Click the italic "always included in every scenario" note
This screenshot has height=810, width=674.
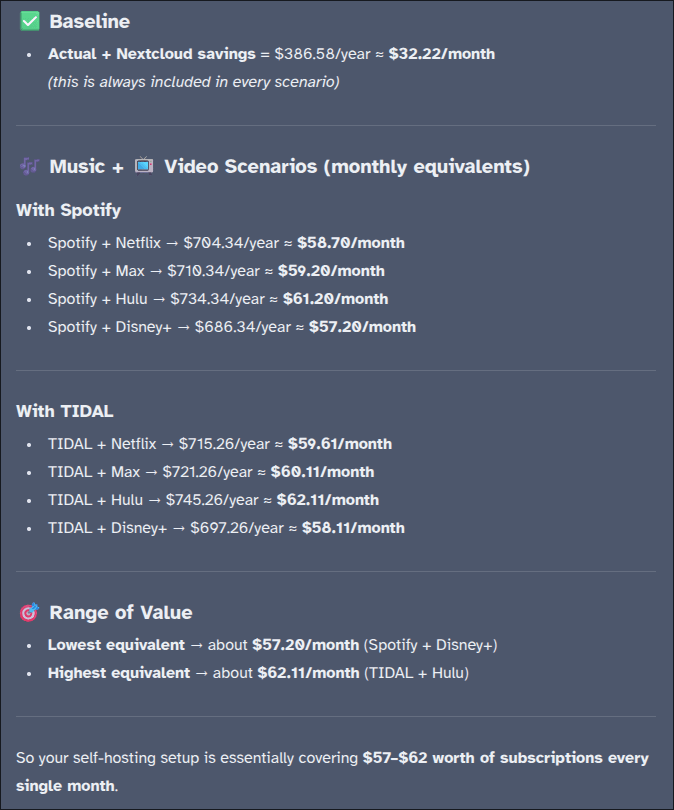[193, 82]
